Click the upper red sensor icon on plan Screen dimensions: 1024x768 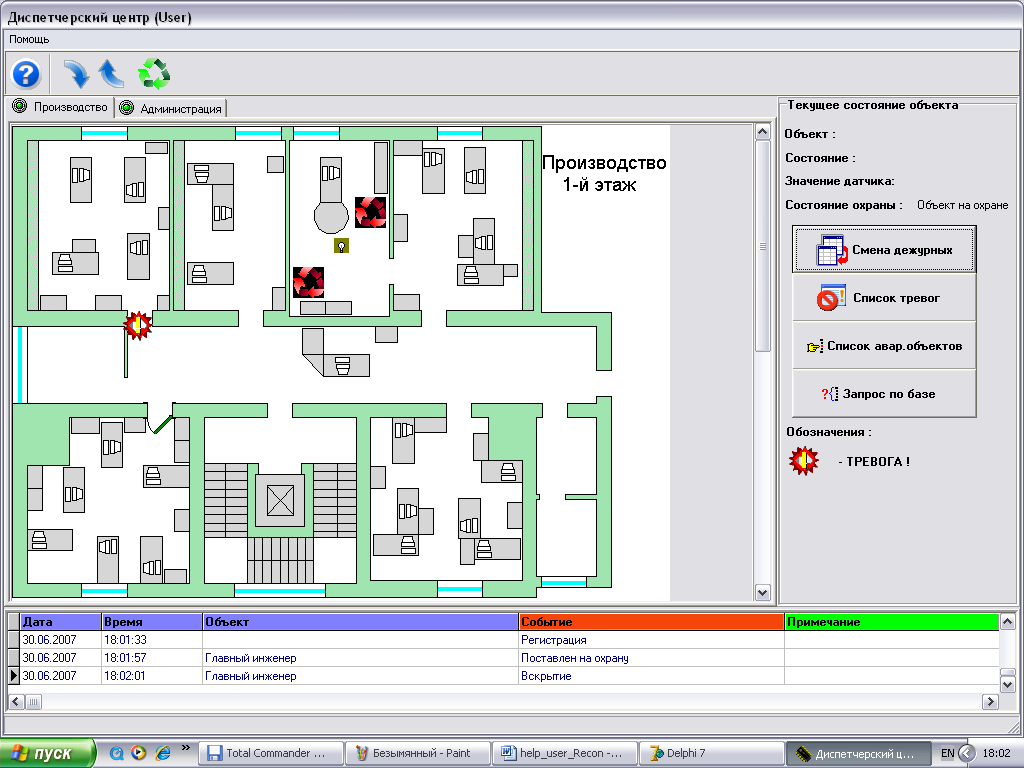click(370, 212)
